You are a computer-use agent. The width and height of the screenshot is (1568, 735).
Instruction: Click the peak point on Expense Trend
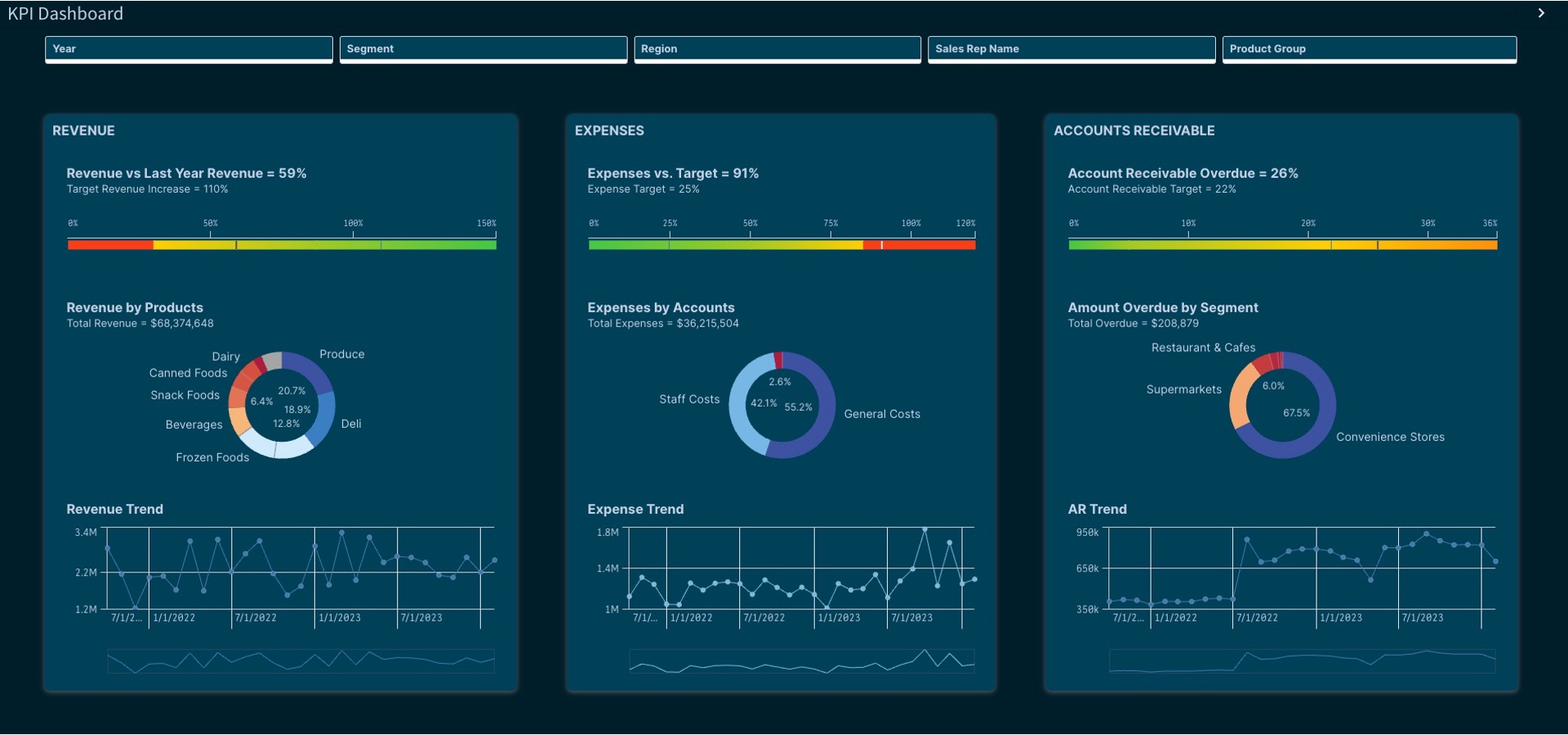924,530
